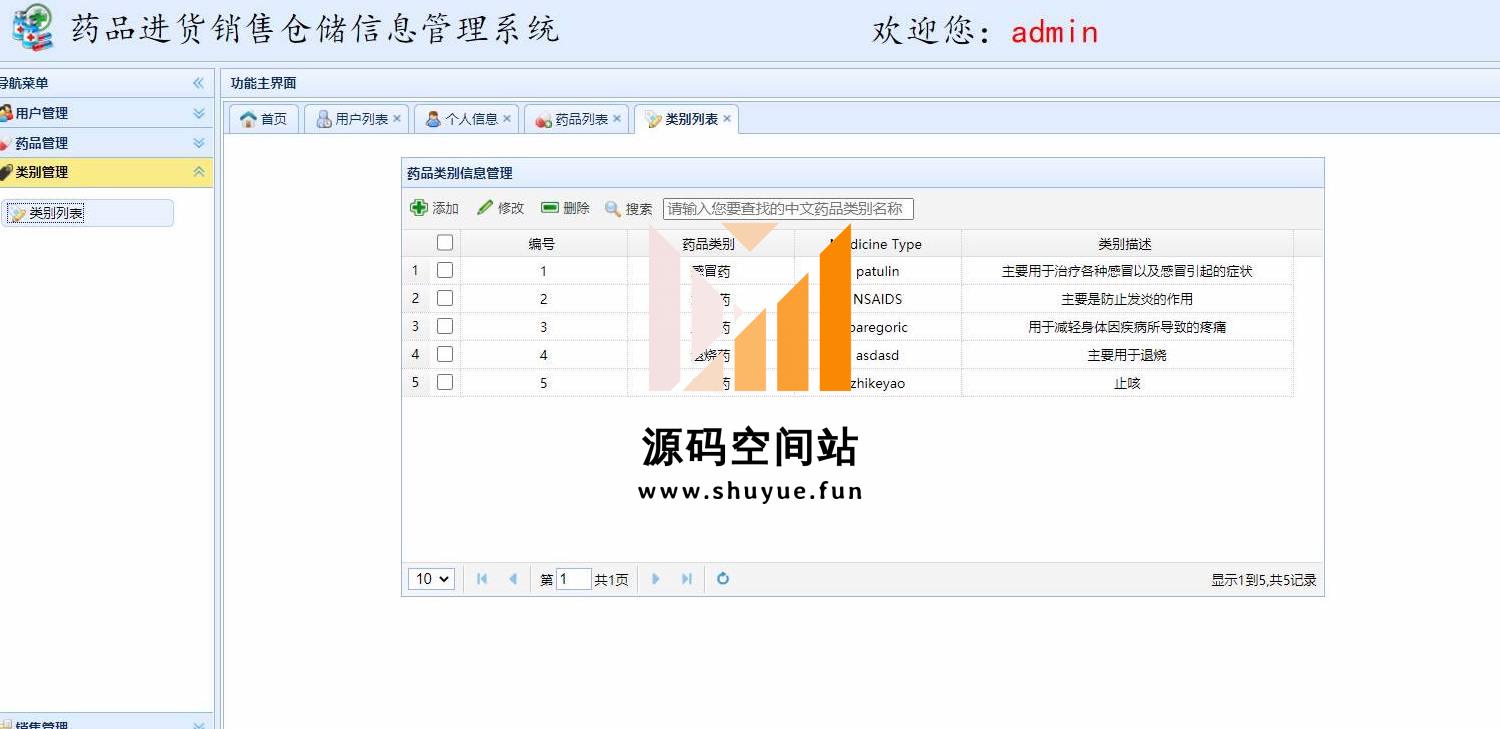This screenshot has height=729, width=1500.
Task: Click the 搜索 button label
Action: [x=639, y=209]
